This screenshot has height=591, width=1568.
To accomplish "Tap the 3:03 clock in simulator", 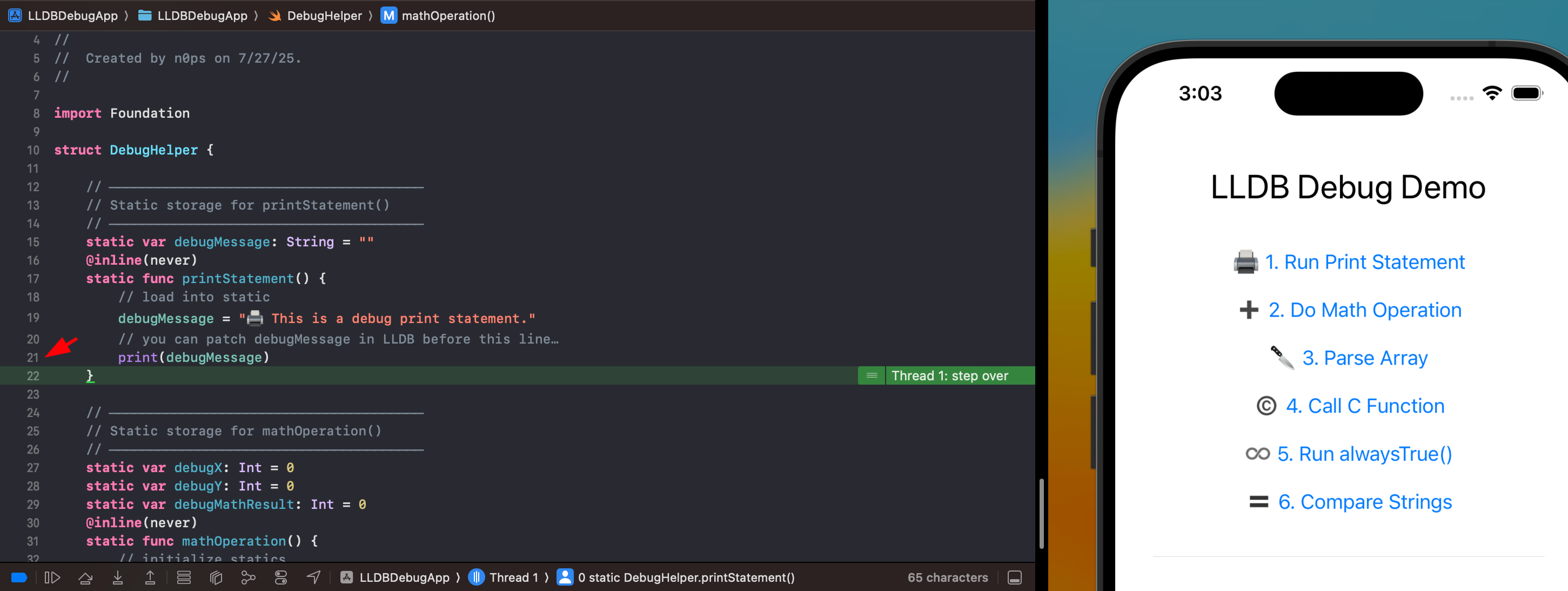I will 1200,93.
